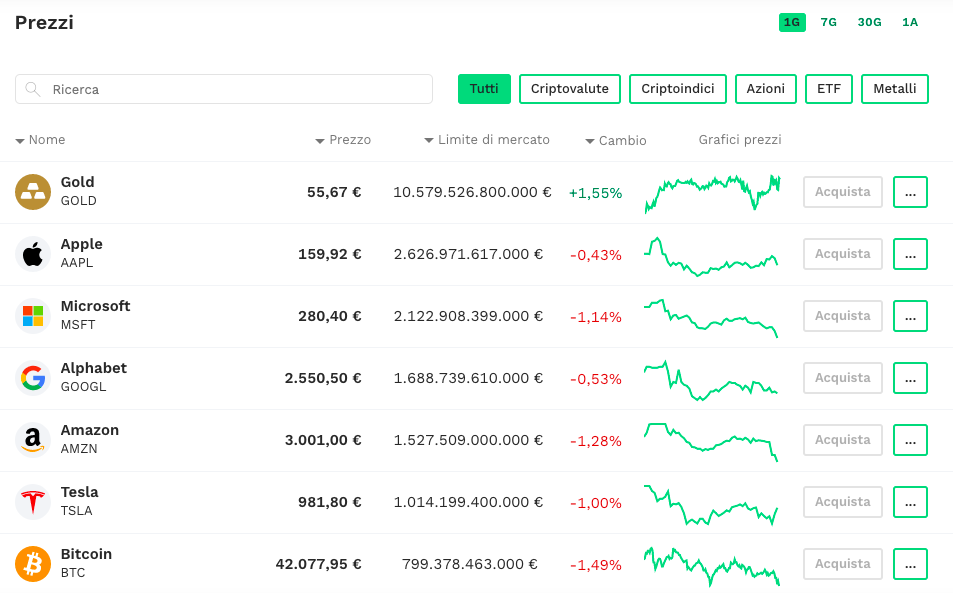The width and height of the screenshot is (953, 593).
Task: Click the Microsoft logo icon
Action: 33,316
